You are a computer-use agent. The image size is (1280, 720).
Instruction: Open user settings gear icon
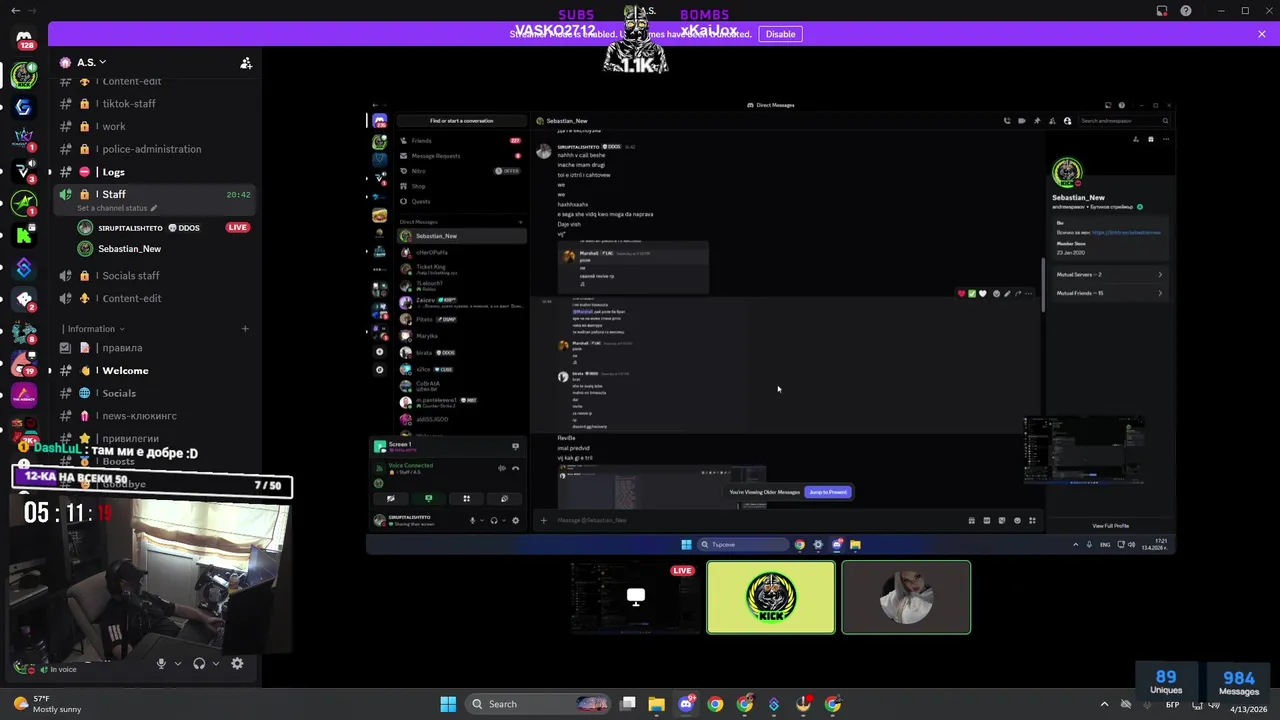(x=237, y=663)
